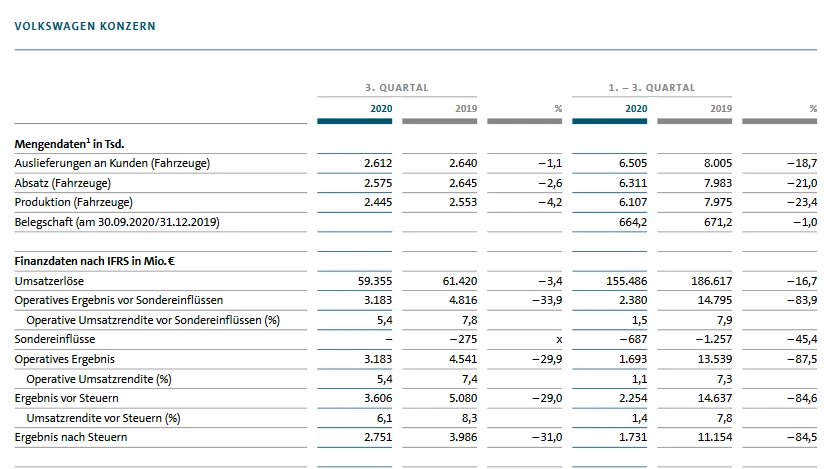
Task: Select the value 155.486 in Umsatzerlöse row
Action: coord(626,281)
